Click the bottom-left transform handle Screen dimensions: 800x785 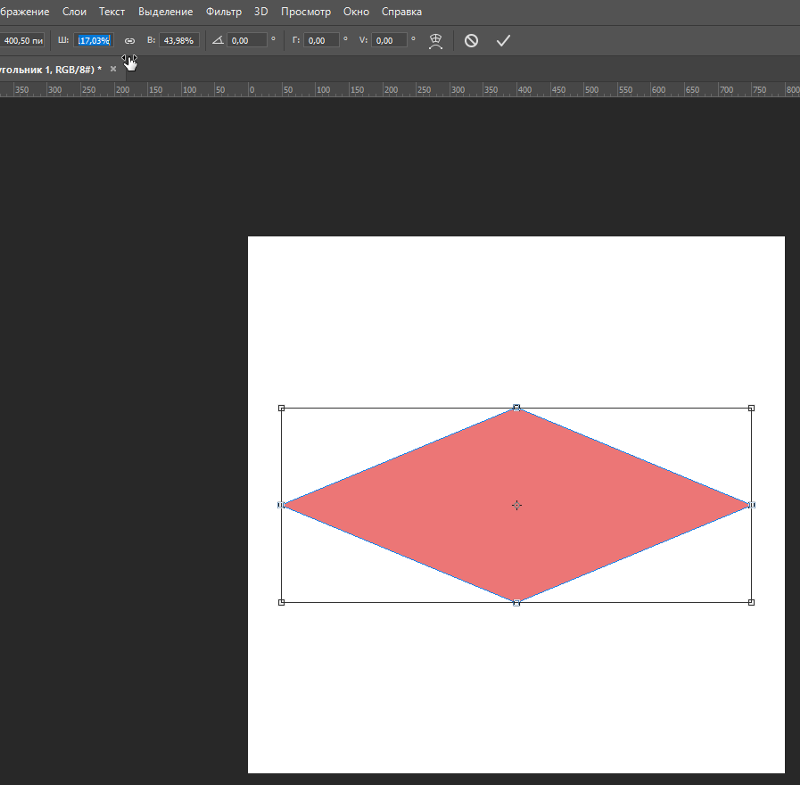click(281, 602)
